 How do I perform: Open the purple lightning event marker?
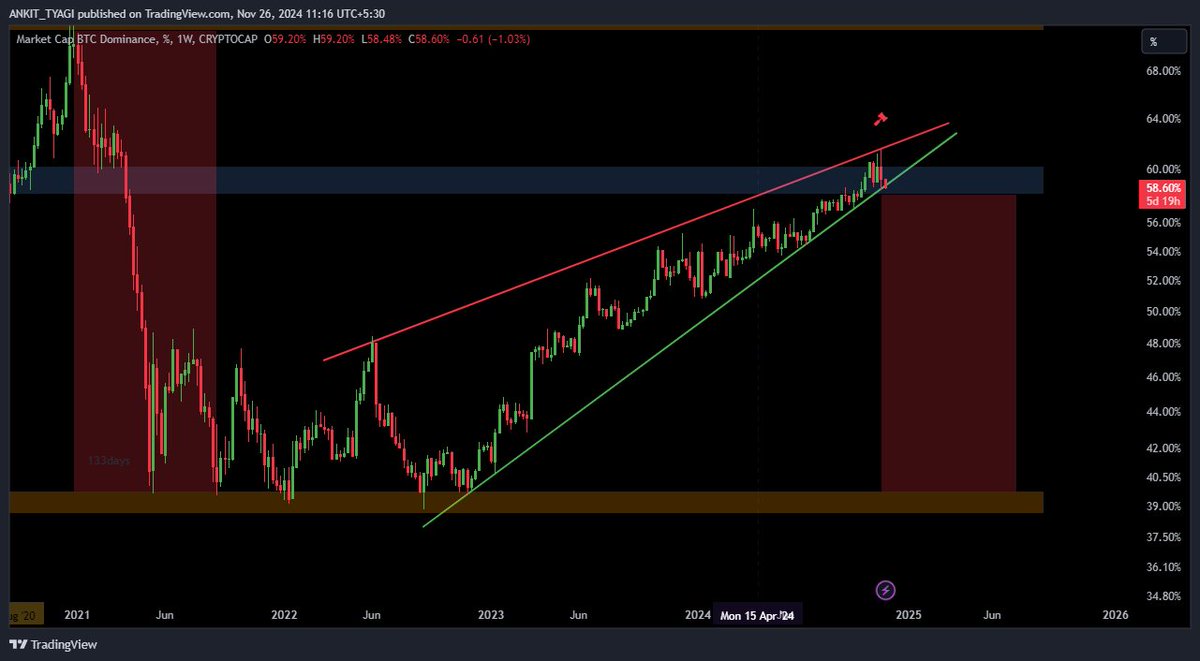885,590
